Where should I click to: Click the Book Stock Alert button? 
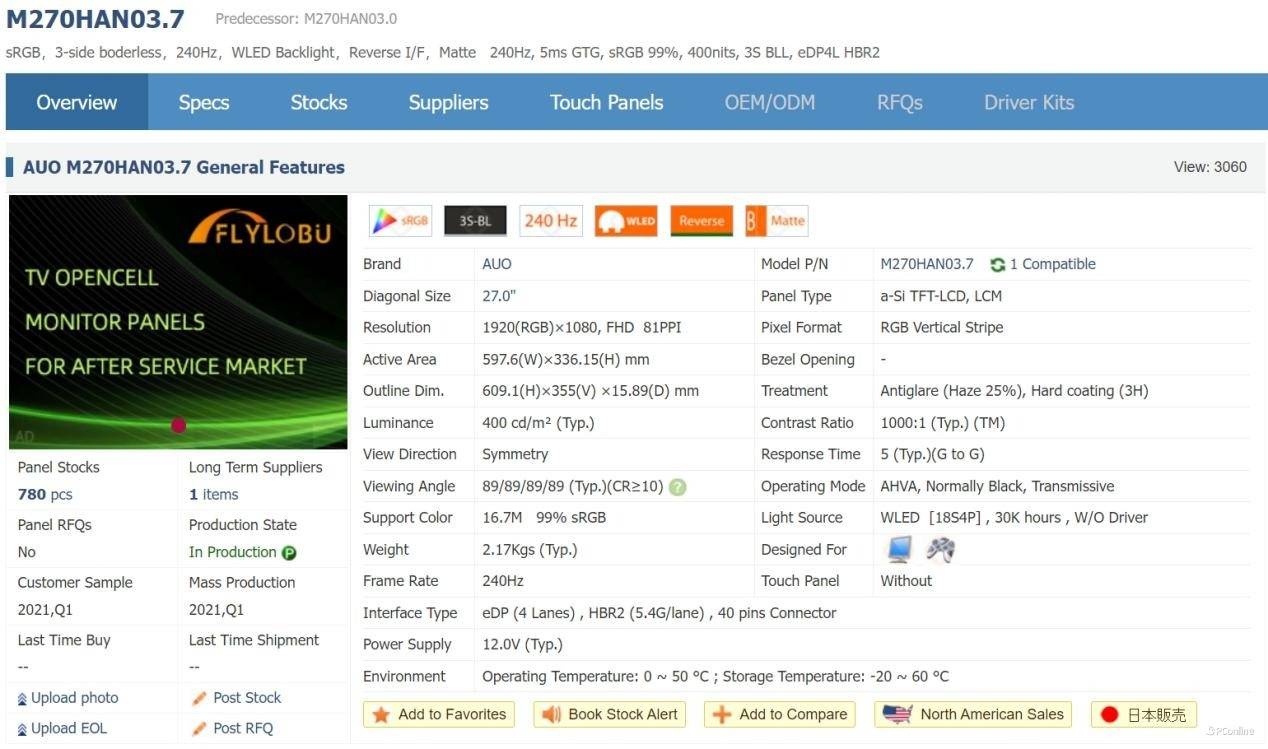tap(610, 715)
